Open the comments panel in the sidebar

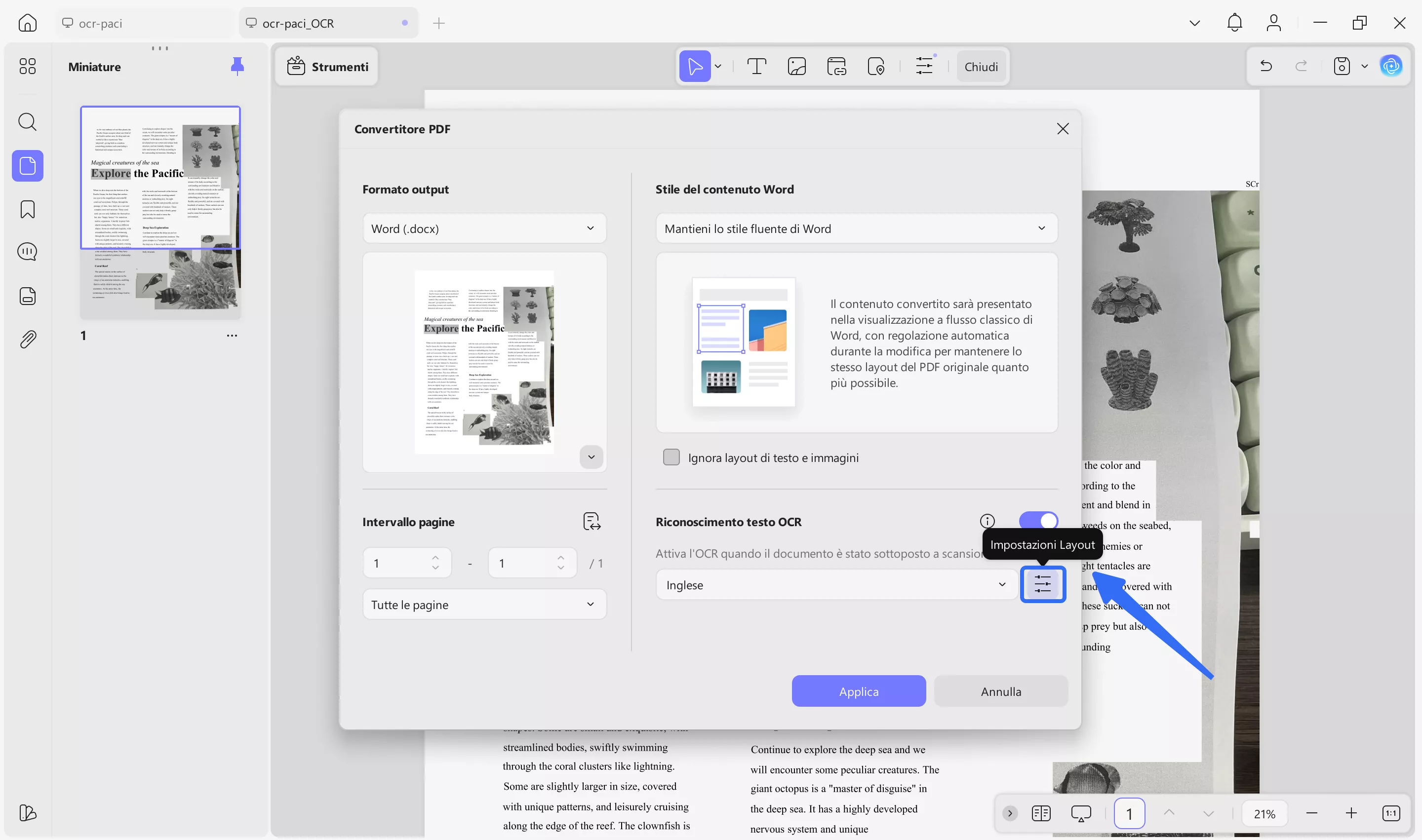click(x=27, y=252)
